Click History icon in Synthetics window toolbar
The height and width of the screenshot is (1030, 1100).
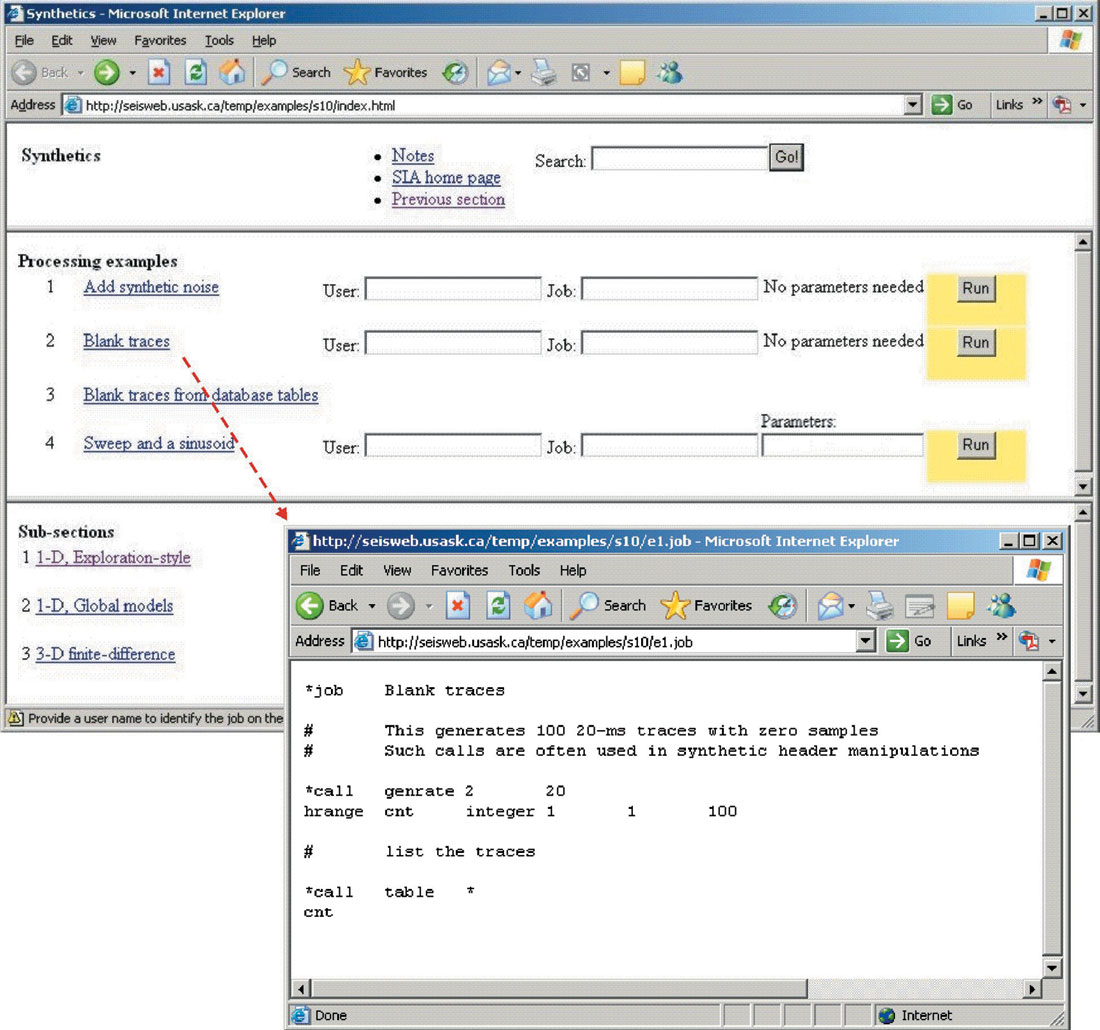tap(455, 72)
